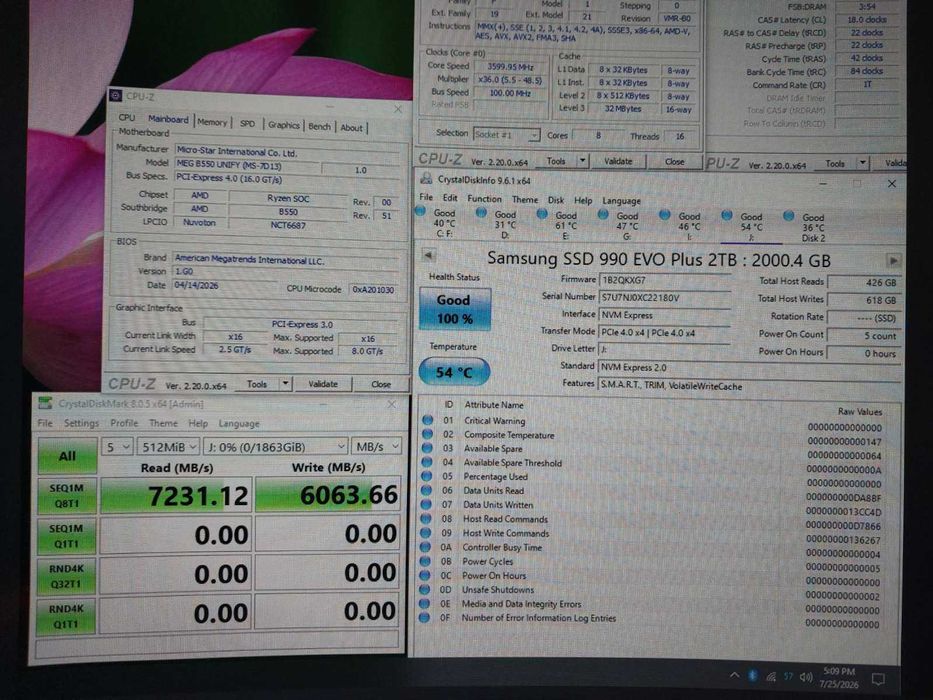The height and width of the screenshot is (700, 933).
Task: Run SEQ1M Q8T1 test
Action: (x=67, y=495)
